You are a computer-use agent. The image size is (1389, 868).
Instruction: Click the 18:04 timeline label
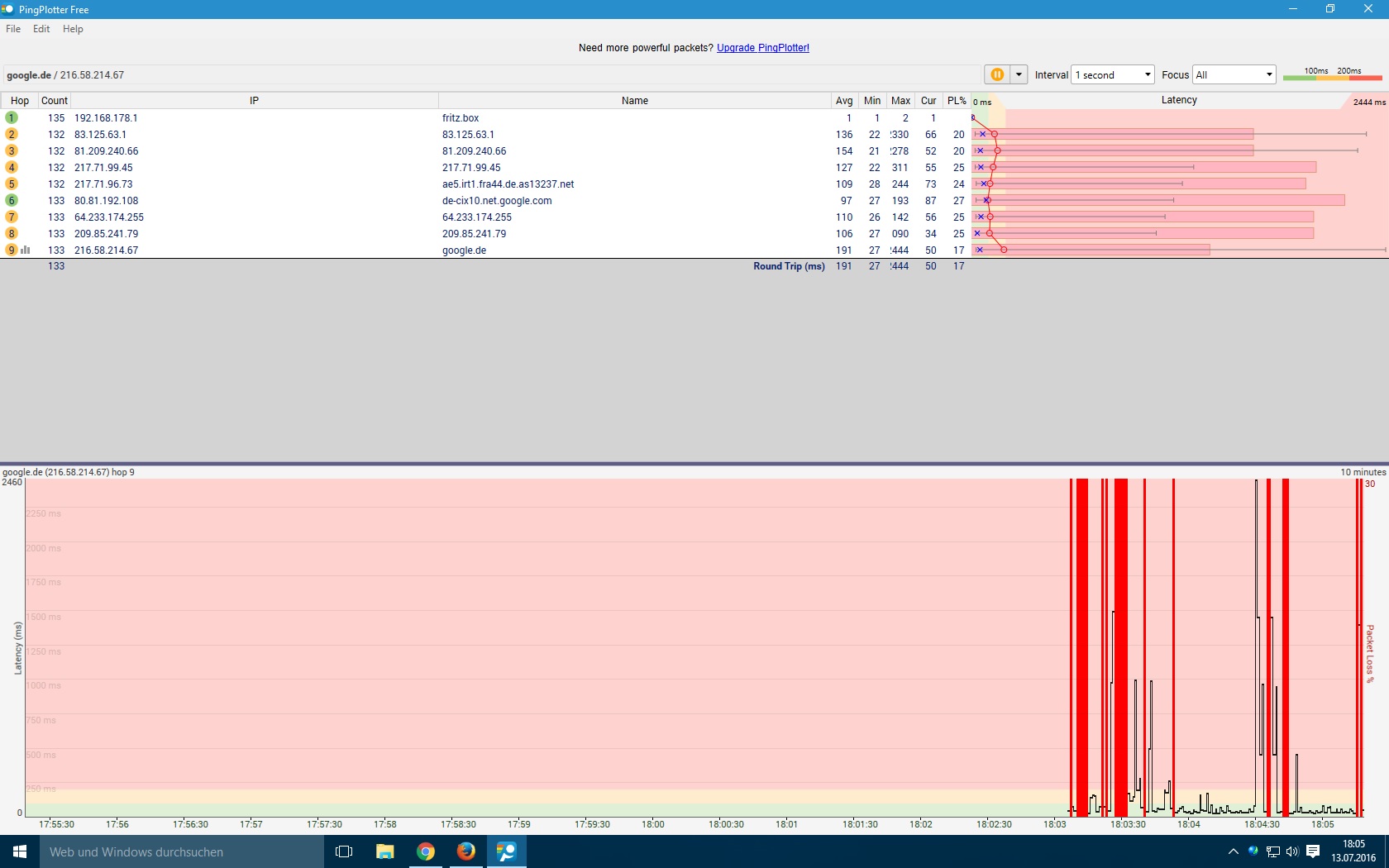[x=1189, y=824]
